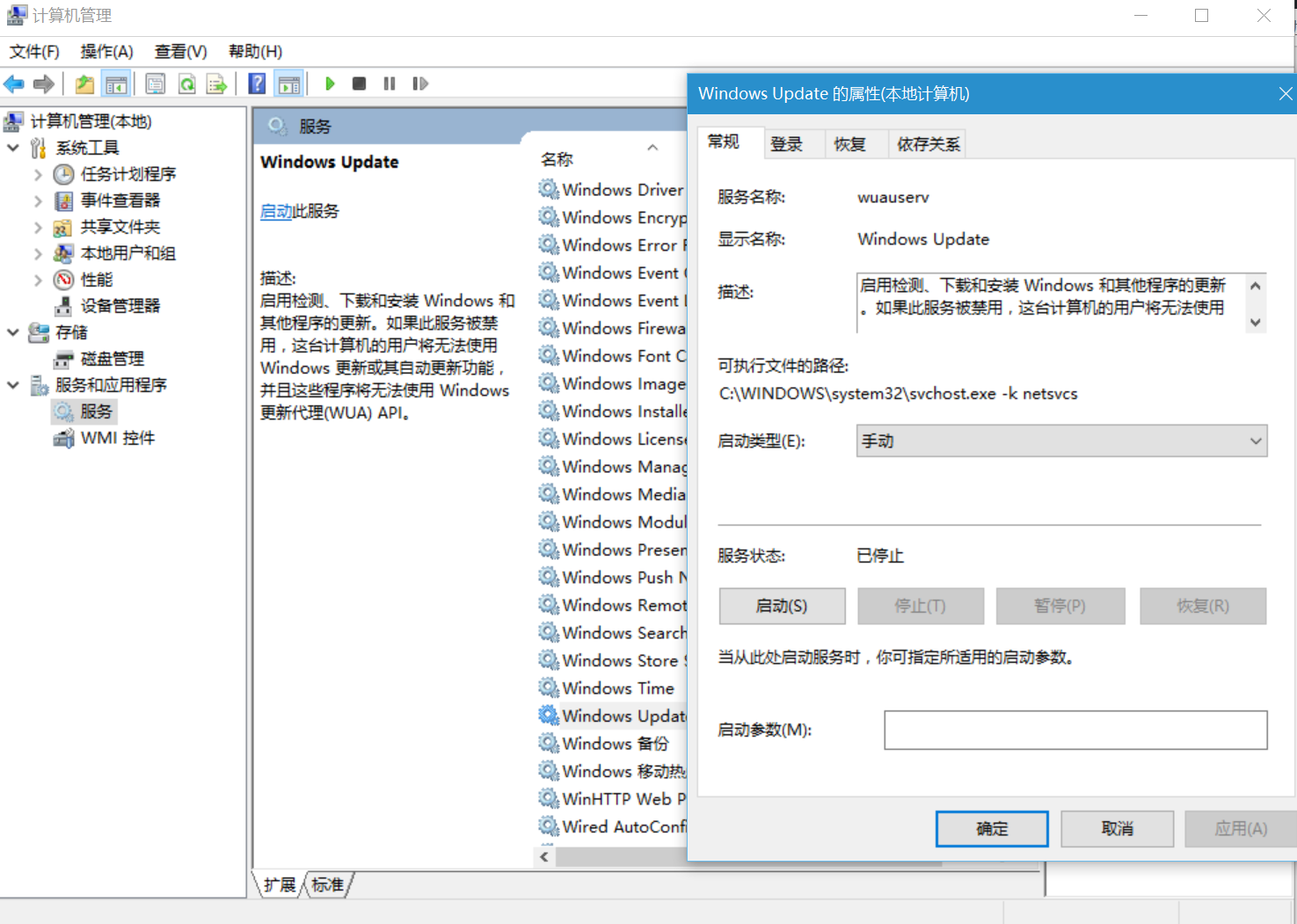Image resolution: width=1297 pixels, height=924 pixels.
Task: Open the 文件(F) menu
Action: 34,52
